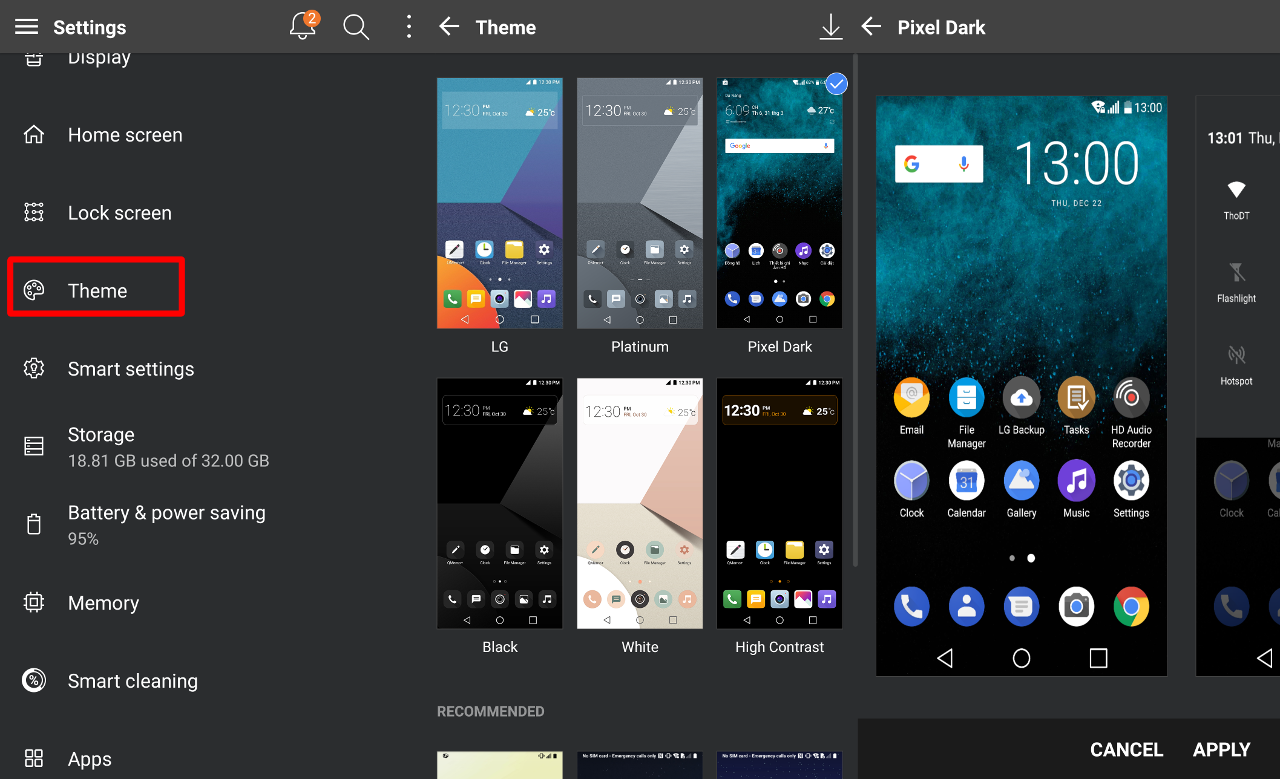The width and height of the screenshot is (1280, 779).
Task: Open the Settings hamburger menu
Action: point(26,27)
